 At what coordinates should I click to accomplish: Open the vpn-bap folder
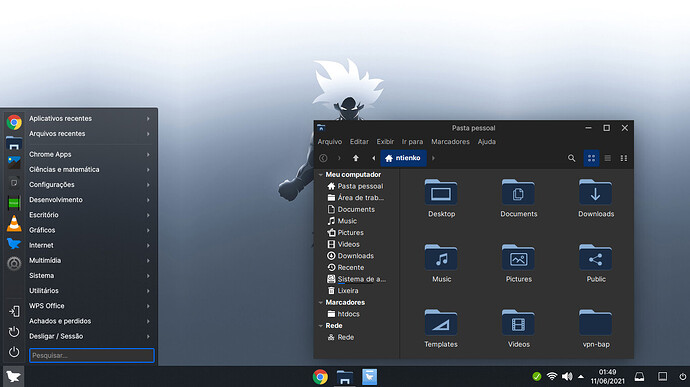tap(596, 328)
